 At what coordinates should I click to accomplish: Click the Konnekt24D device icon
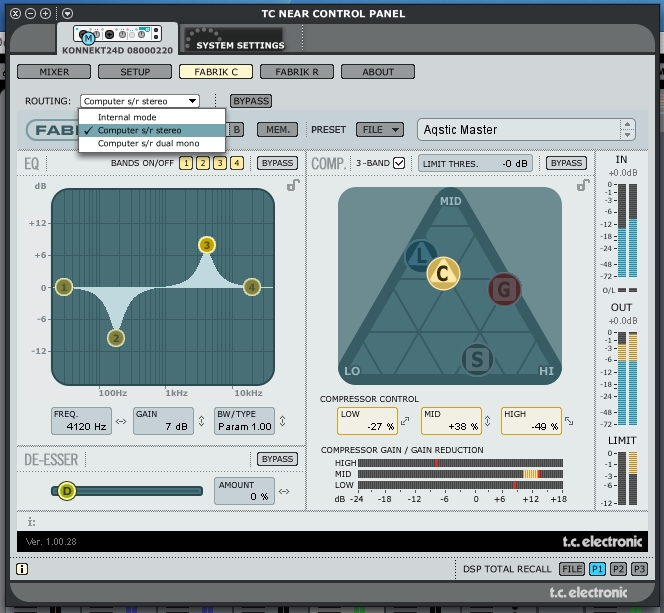117,34
